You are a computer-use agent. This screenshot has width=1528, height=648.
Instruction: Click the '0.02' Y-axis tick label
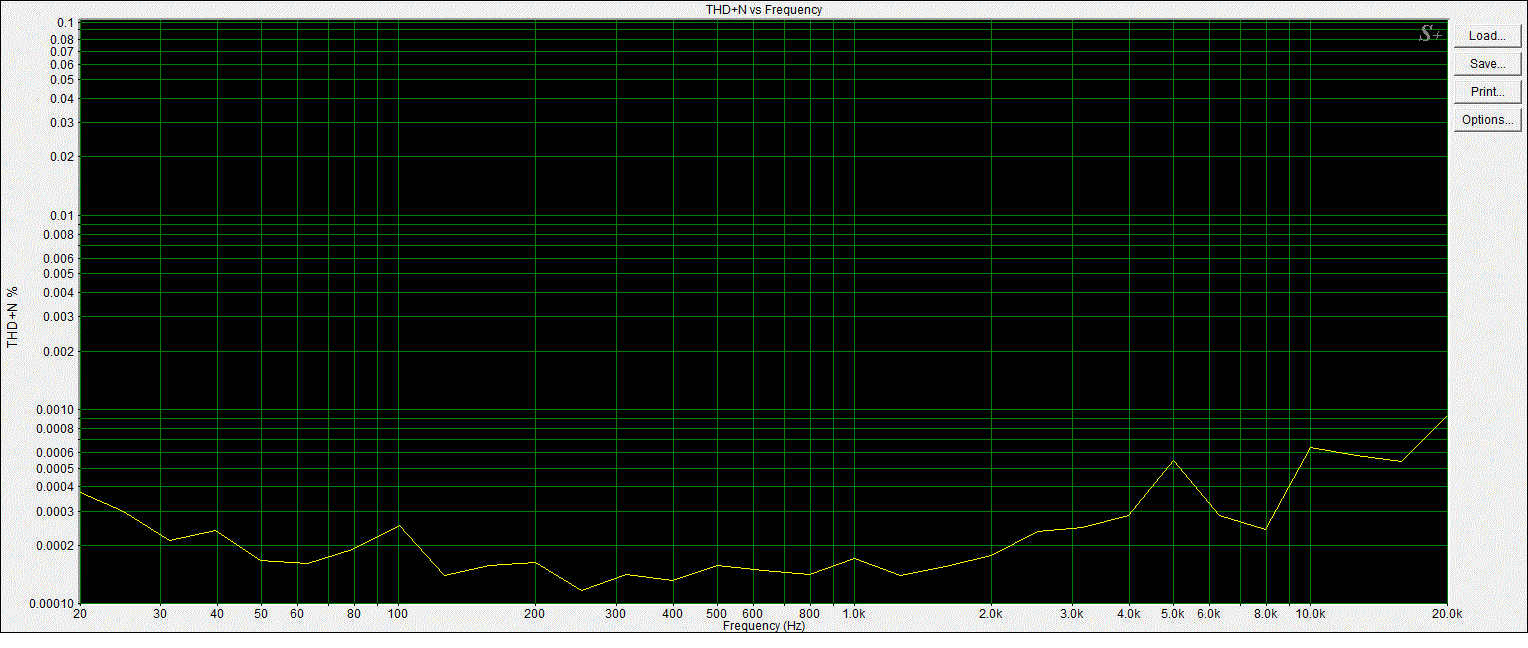pyautogui.click(x=64, y=157)
